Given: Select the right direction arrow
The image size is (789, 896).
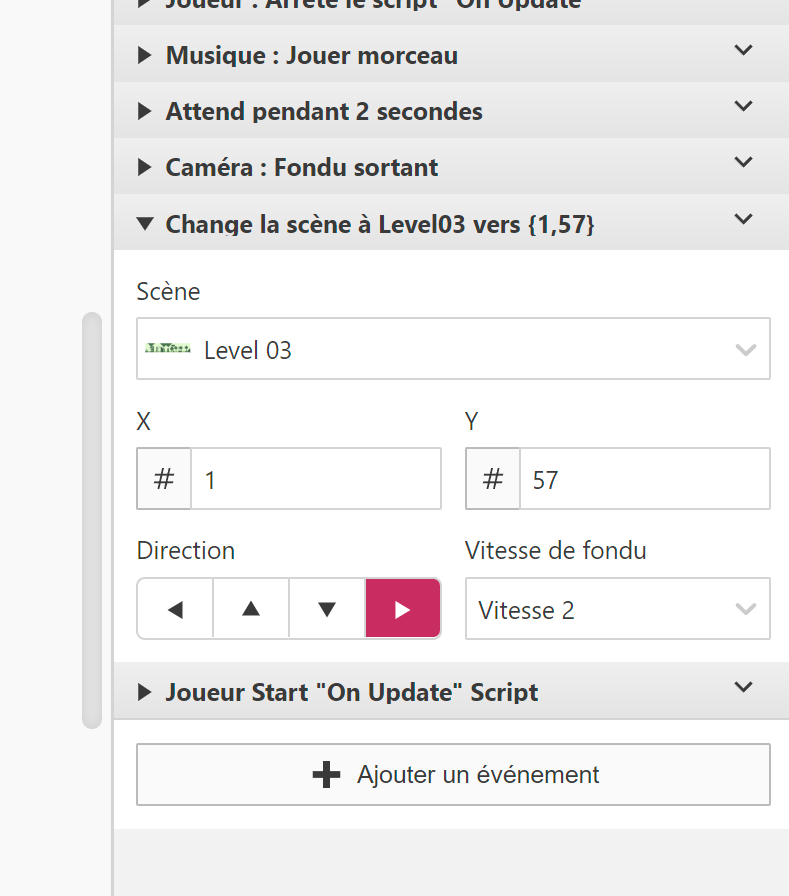Looking at the screenshot, I should 403,609.
